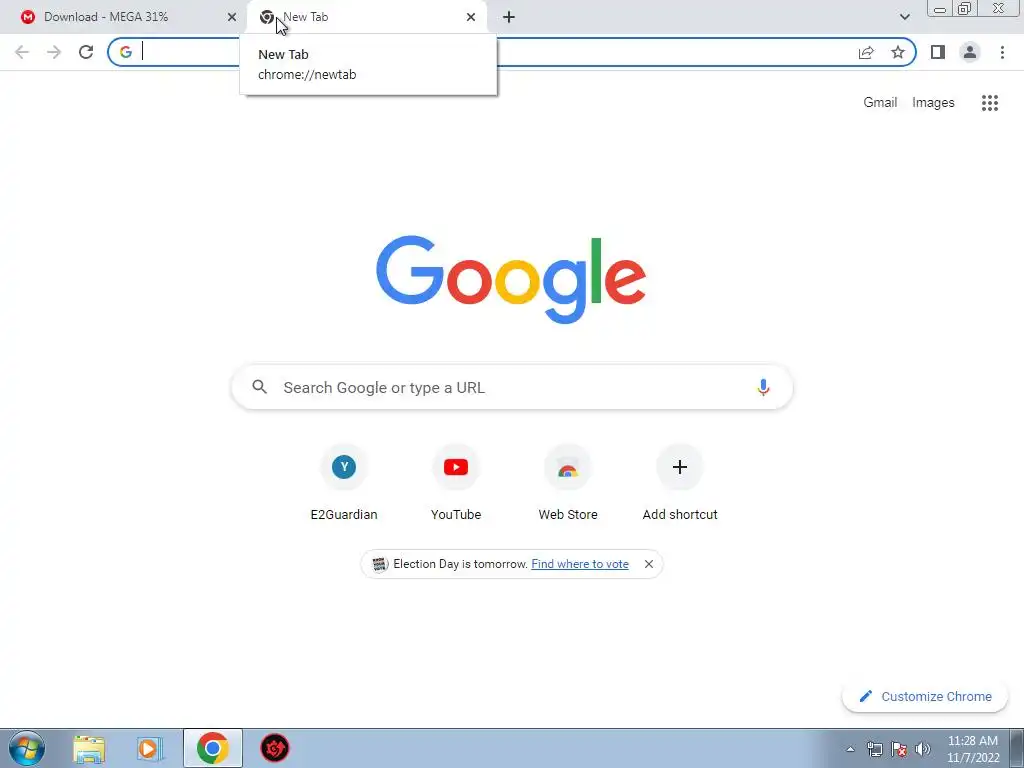Switch to the Download - MEGA 31% tab
This screenshot has height=768, width=1024.
pos(124,17)
